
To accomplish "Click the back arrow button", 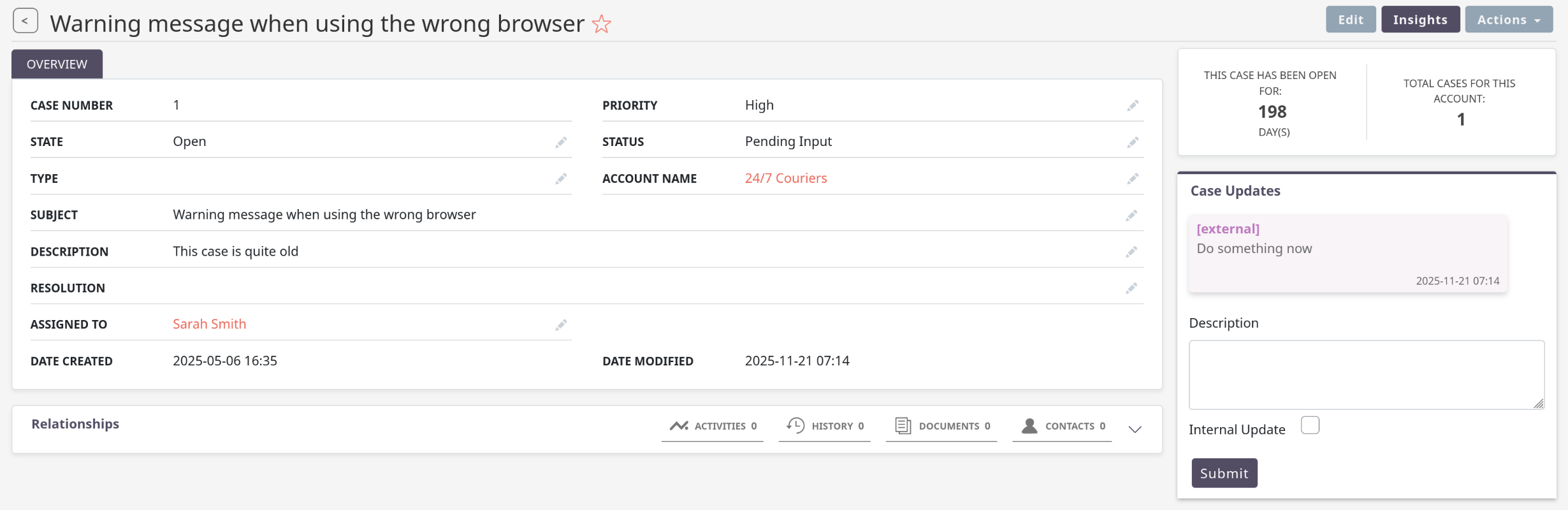I will 25,20.
